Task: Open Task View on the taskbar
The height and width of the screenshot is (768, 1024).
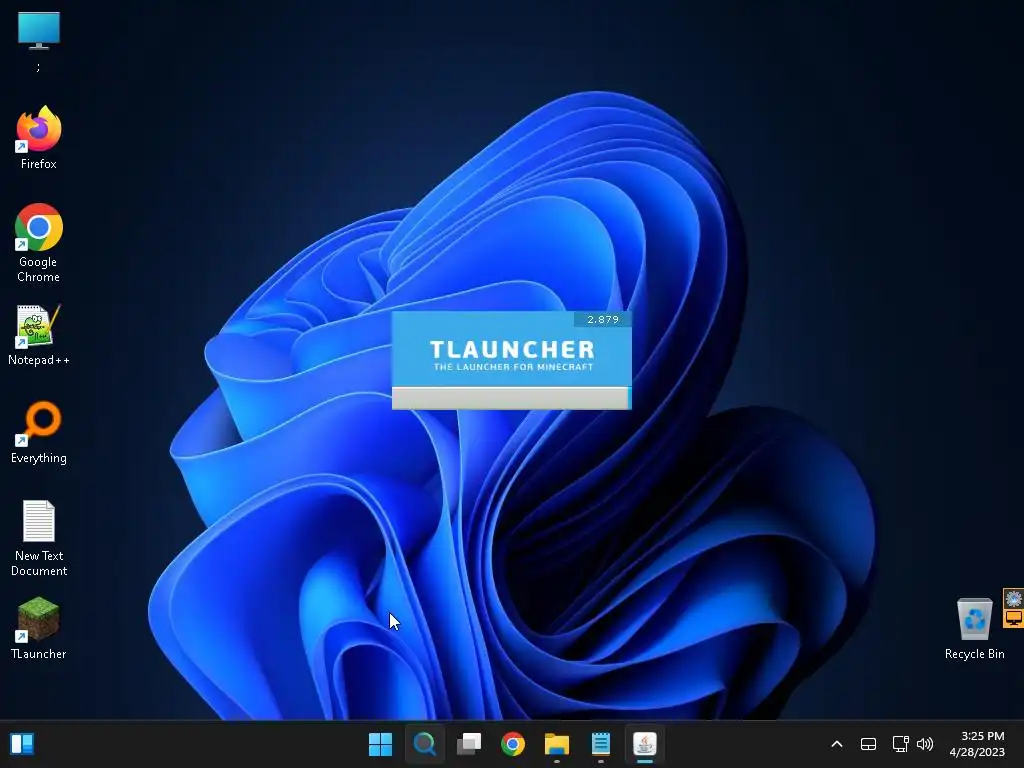Action: tap(469, 744)
